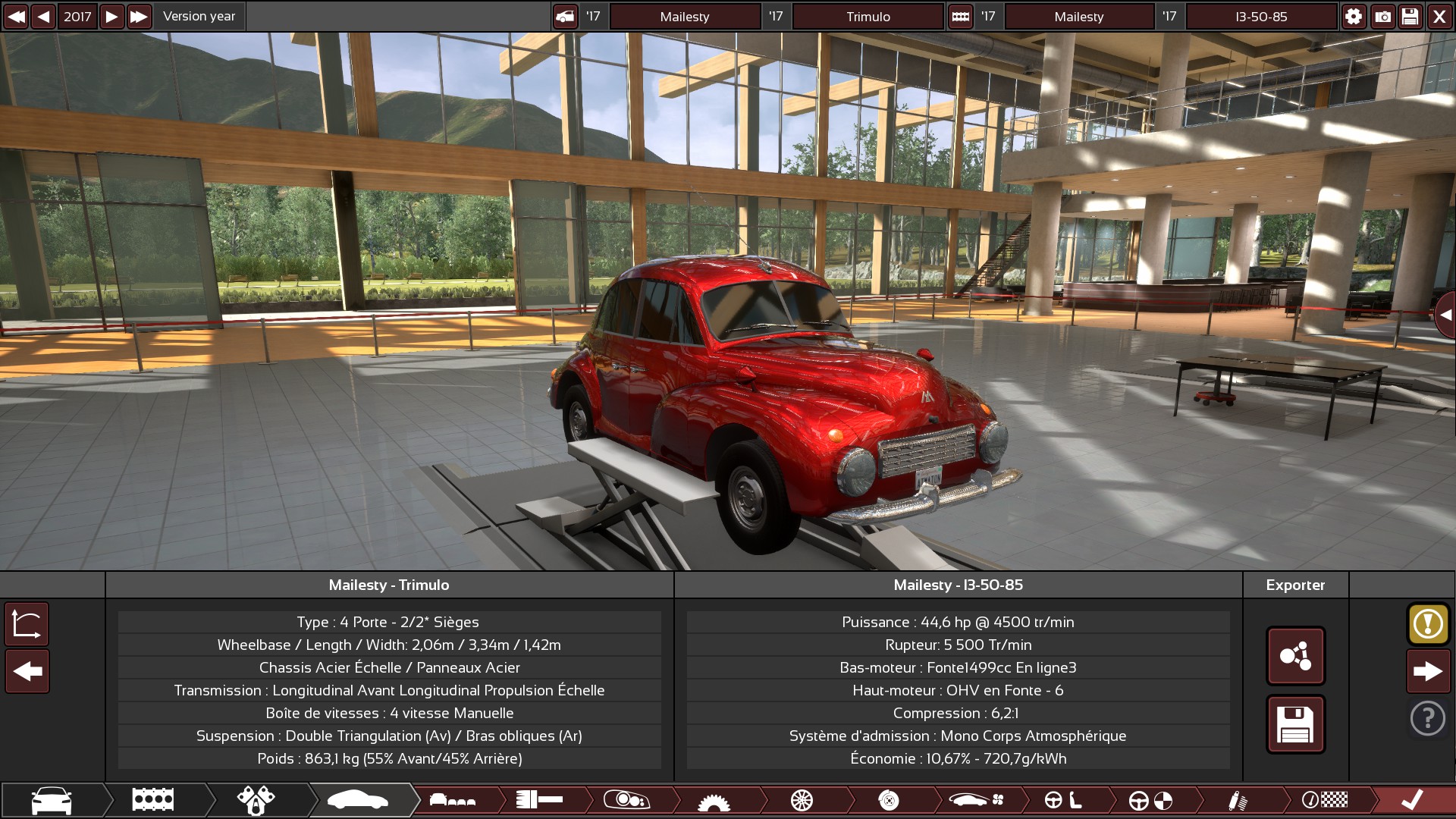Jump back several years with double-left arrow

tap(16, 16)
